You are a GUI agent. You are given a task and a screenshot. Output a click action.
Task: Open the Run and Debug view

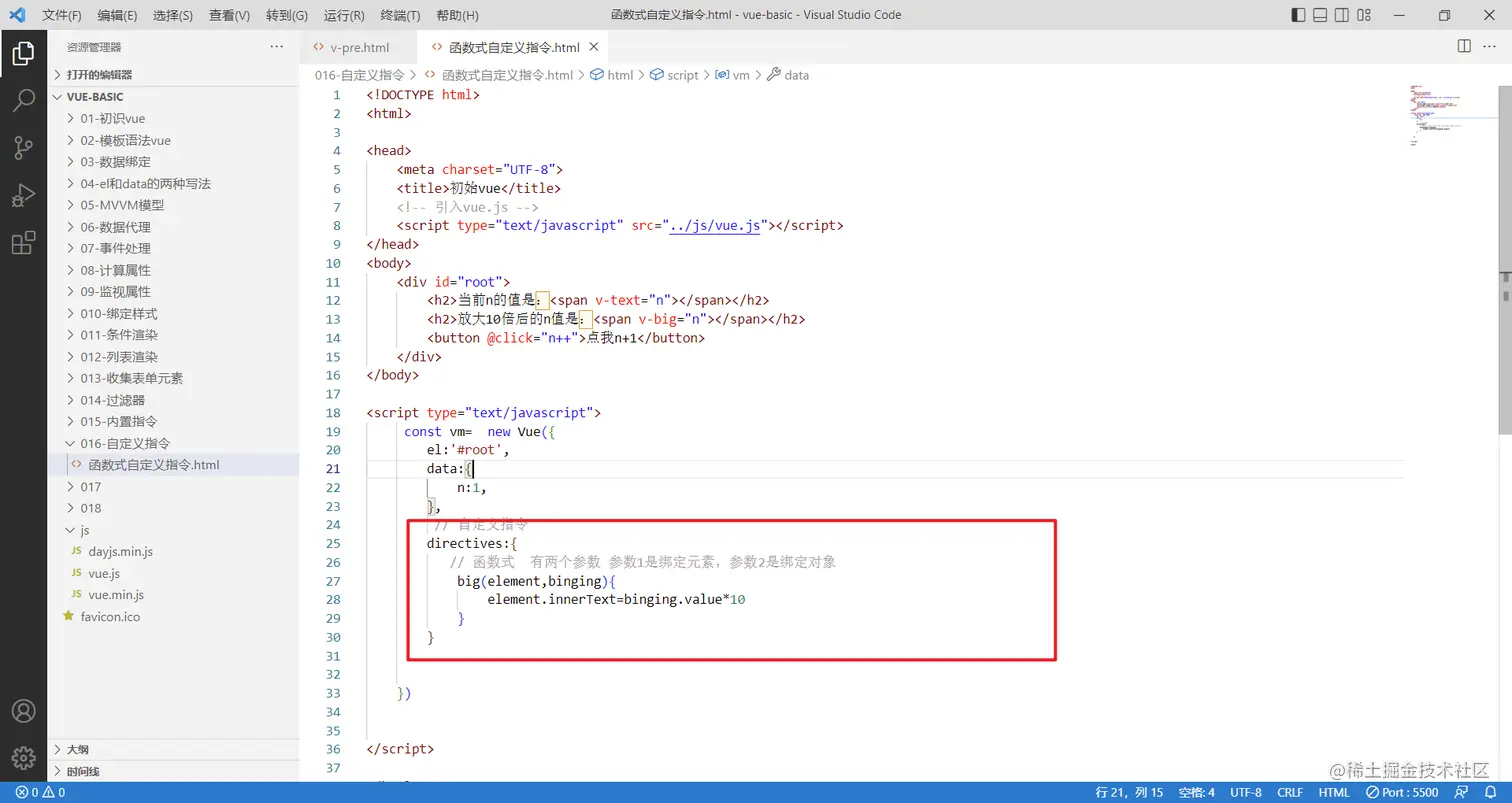(23, 195)
